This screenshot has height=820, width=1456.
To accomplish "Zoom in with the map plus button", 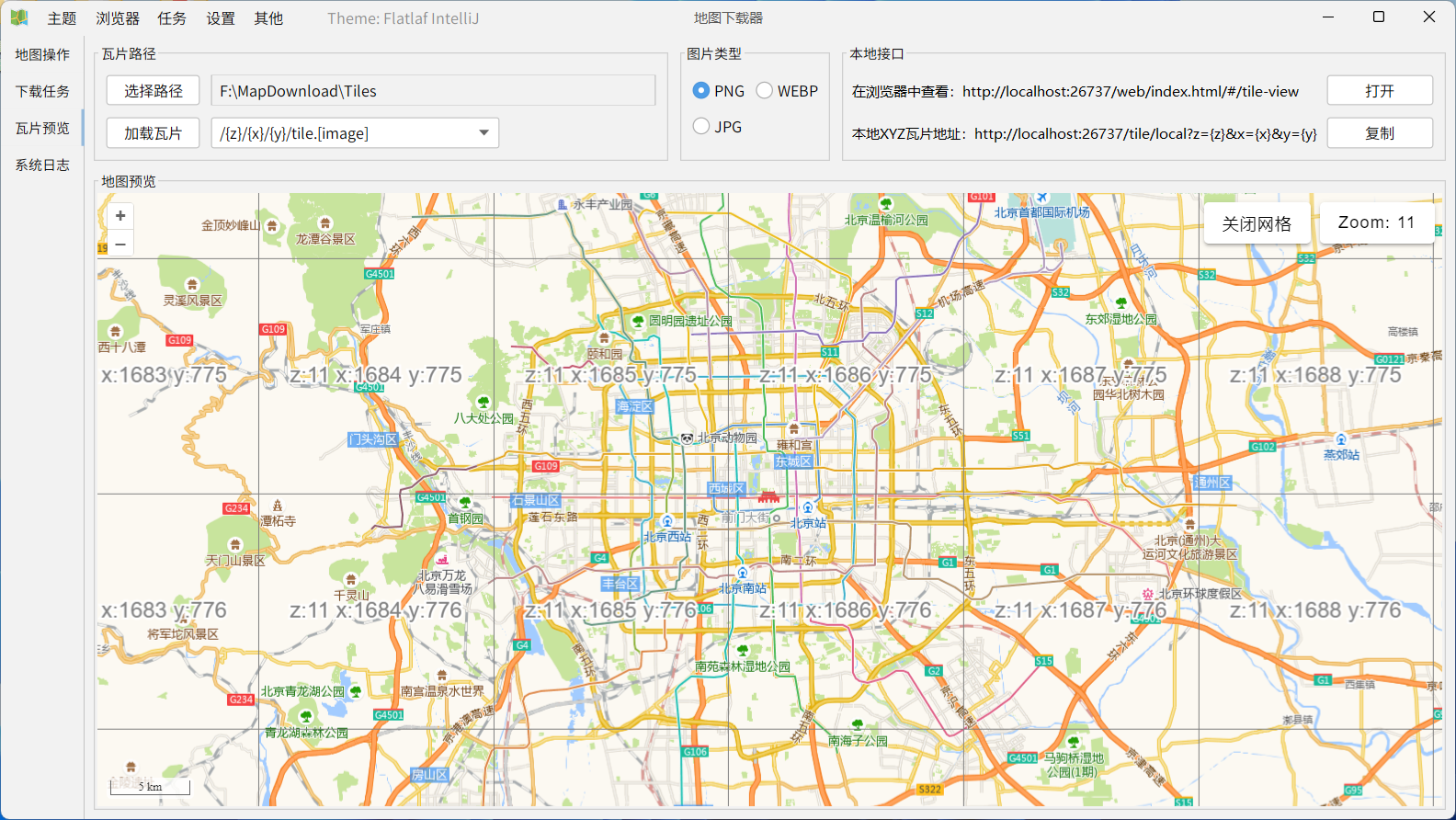I will pyautogui.click(x=120, y=216).
